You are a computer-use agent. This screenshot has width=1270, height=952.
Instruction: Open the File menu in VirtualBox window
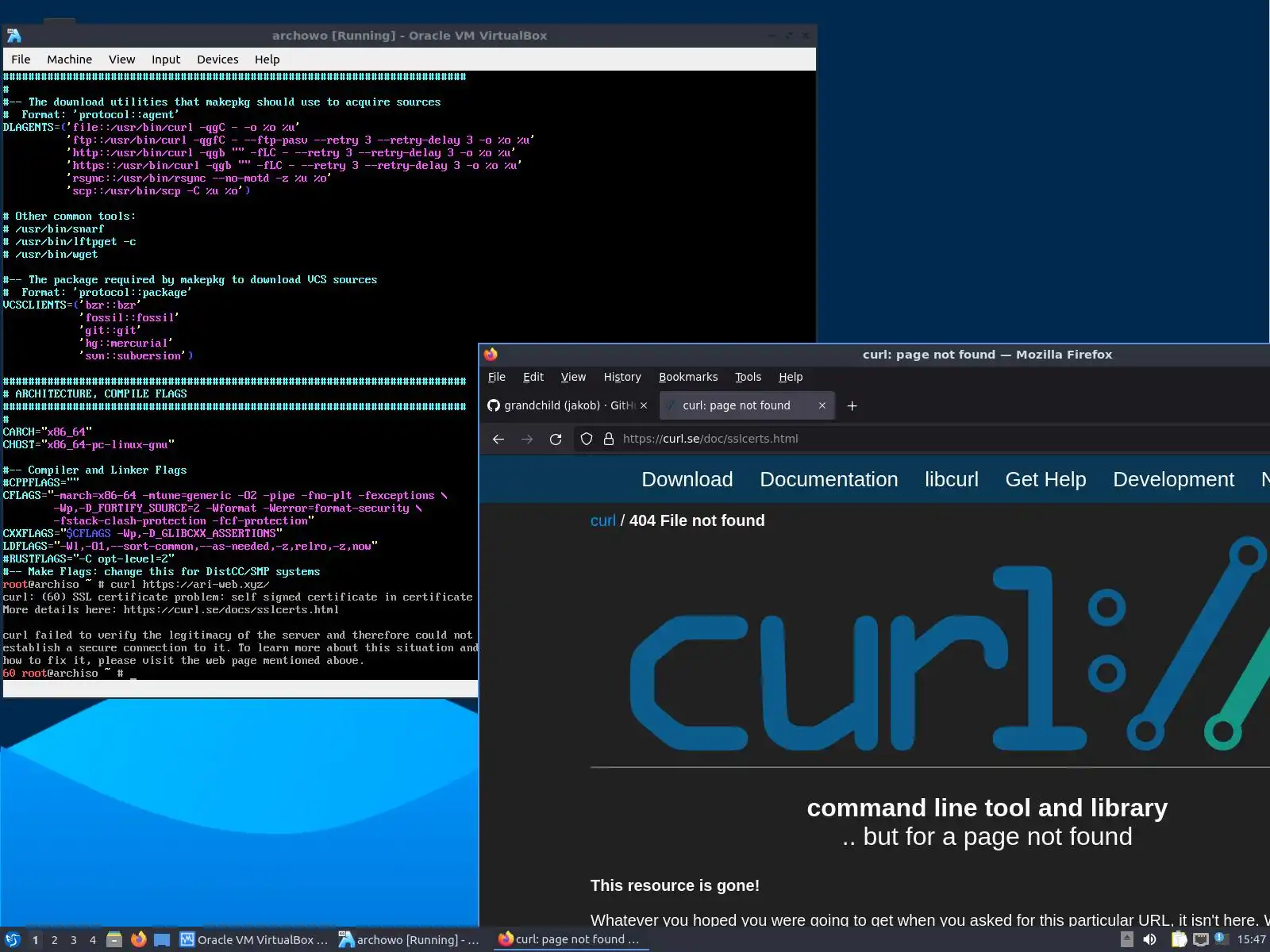click(21, 59)
